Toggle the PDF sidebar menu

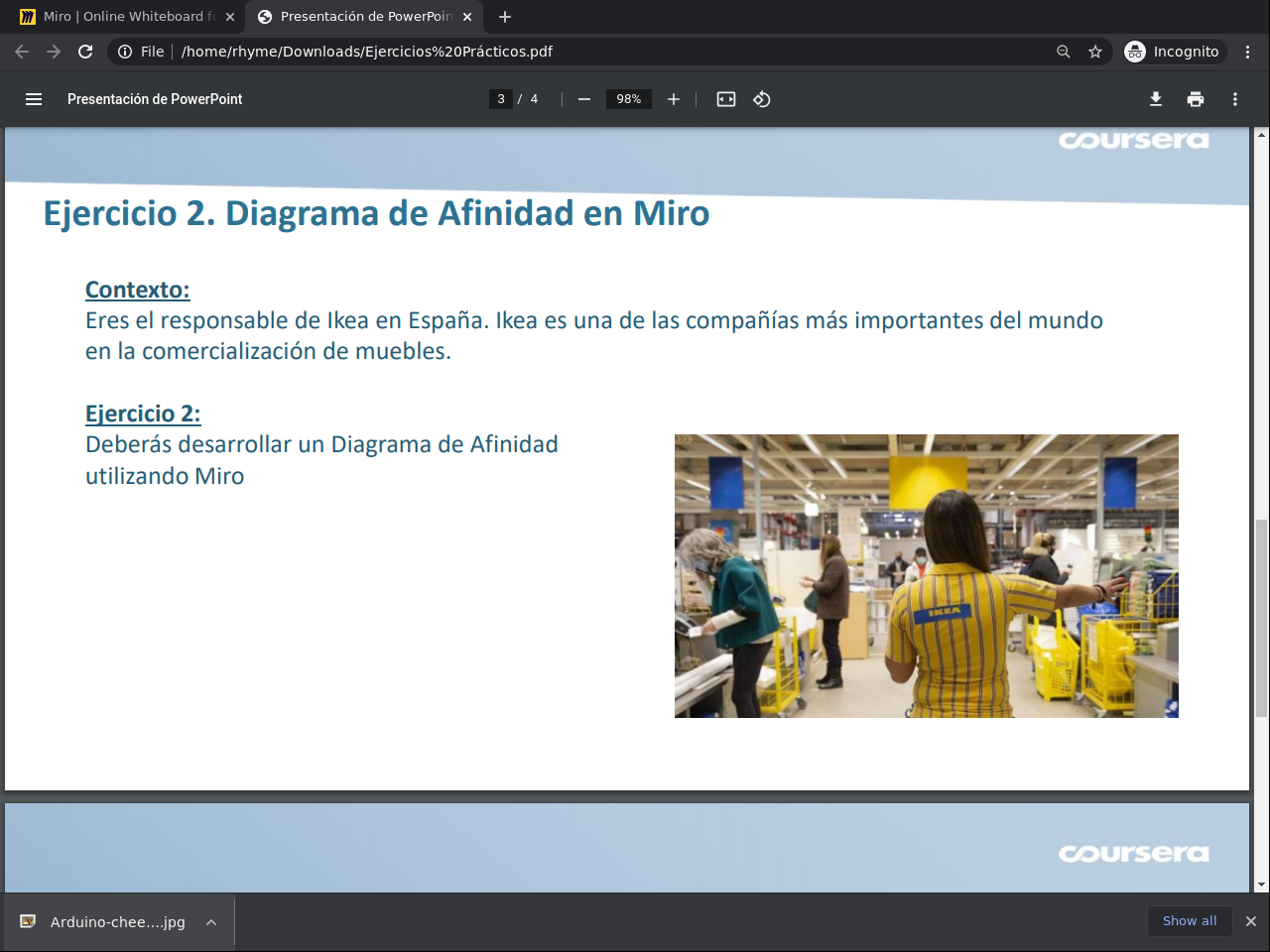pyautogui.click(x=34, y=99)
